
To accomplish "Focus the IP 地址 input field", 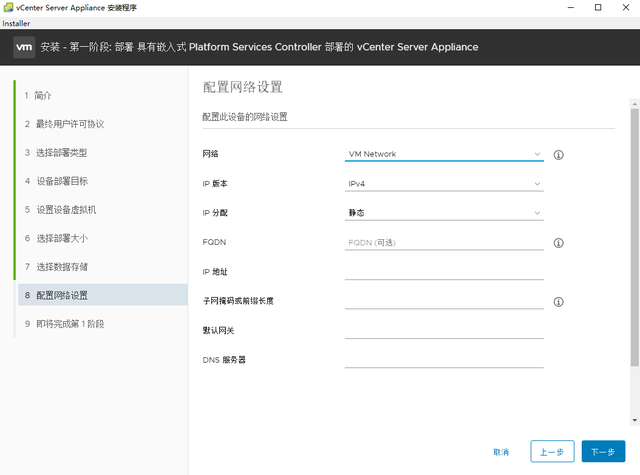I will point(444,272).
